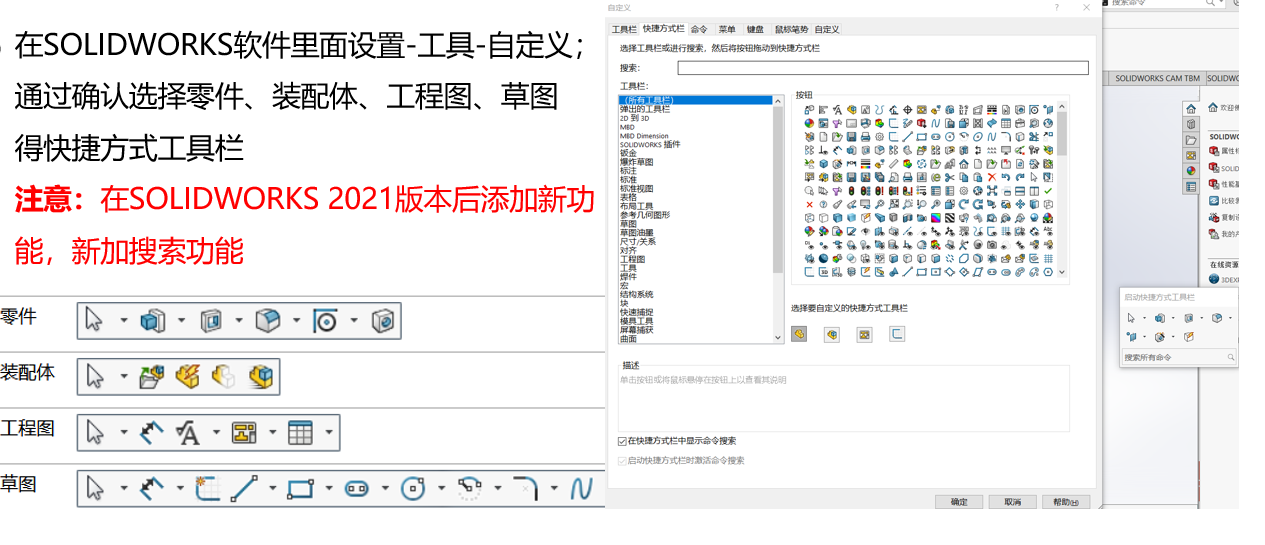This screenshot has width=1265, height=545.
Task: Switch to the 鼠标笔势 tab
Action: click(x=790, y=30)
